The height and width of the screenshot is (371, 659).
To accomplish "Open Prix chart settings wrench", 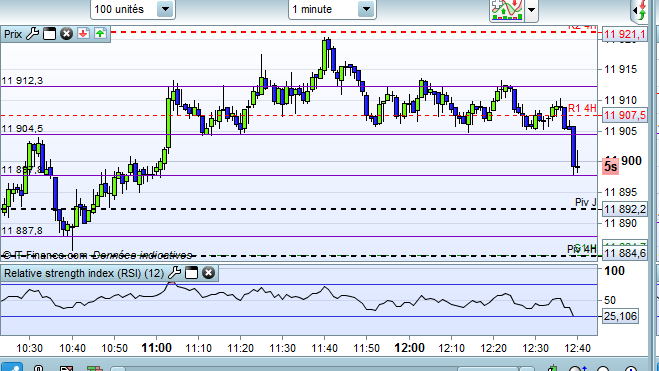I will click(32, 34).
